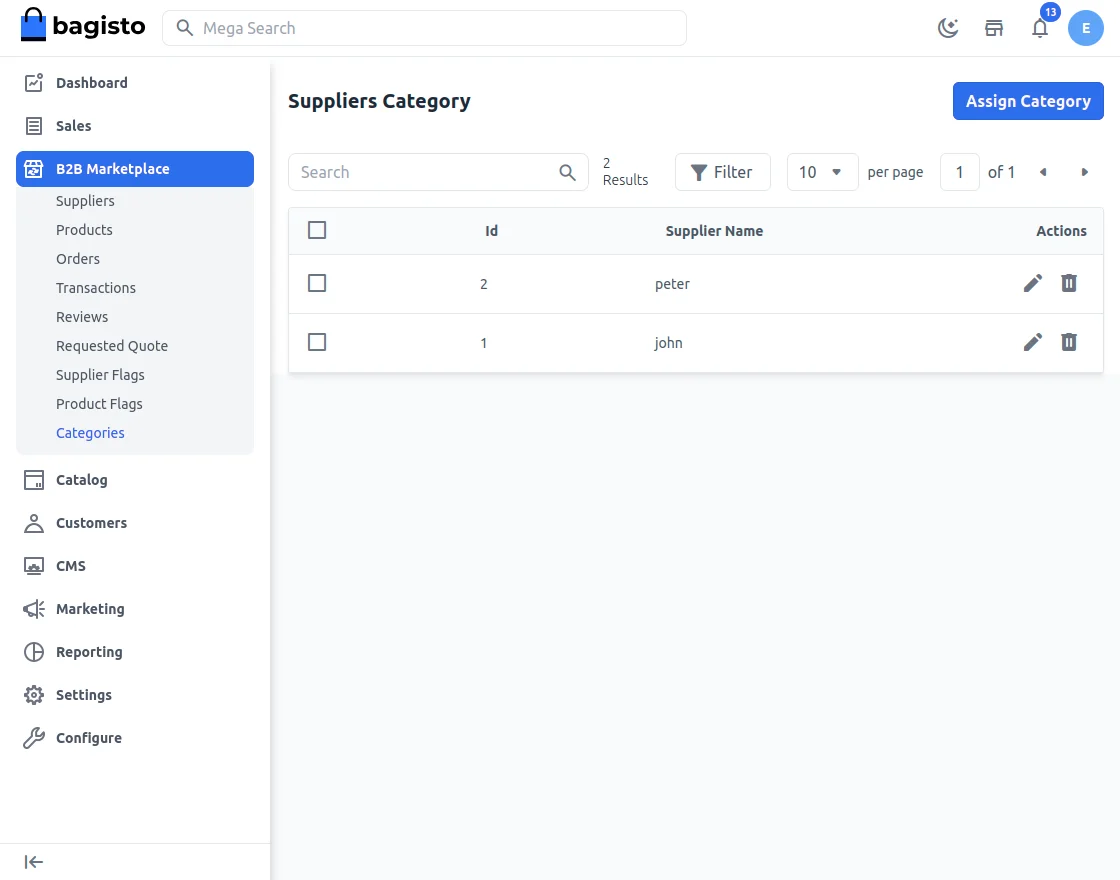This screenshot has height=880, width=1120.
Task: Navigate to the Suppliers menu item
Action: (85, 201)
